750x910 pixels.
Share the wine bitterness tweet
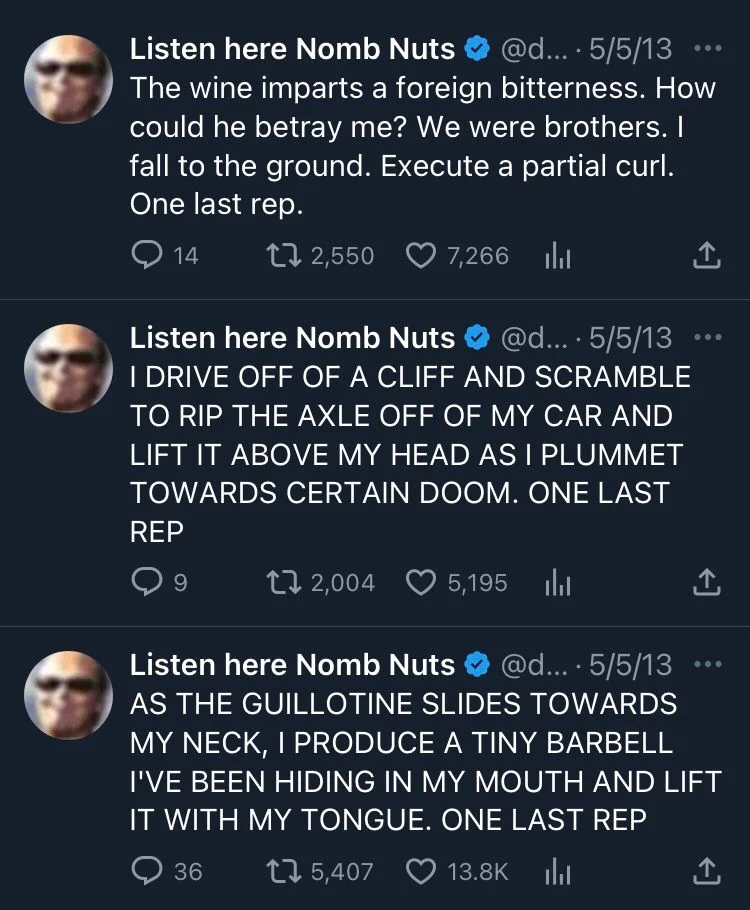coord(707,255)
